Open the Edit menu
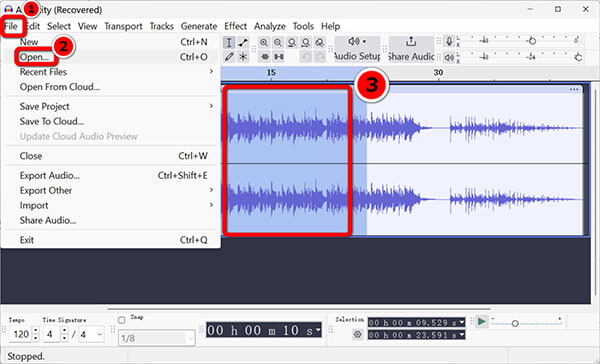Viewport: 600px width, 364px height. [x=33, y=26]
